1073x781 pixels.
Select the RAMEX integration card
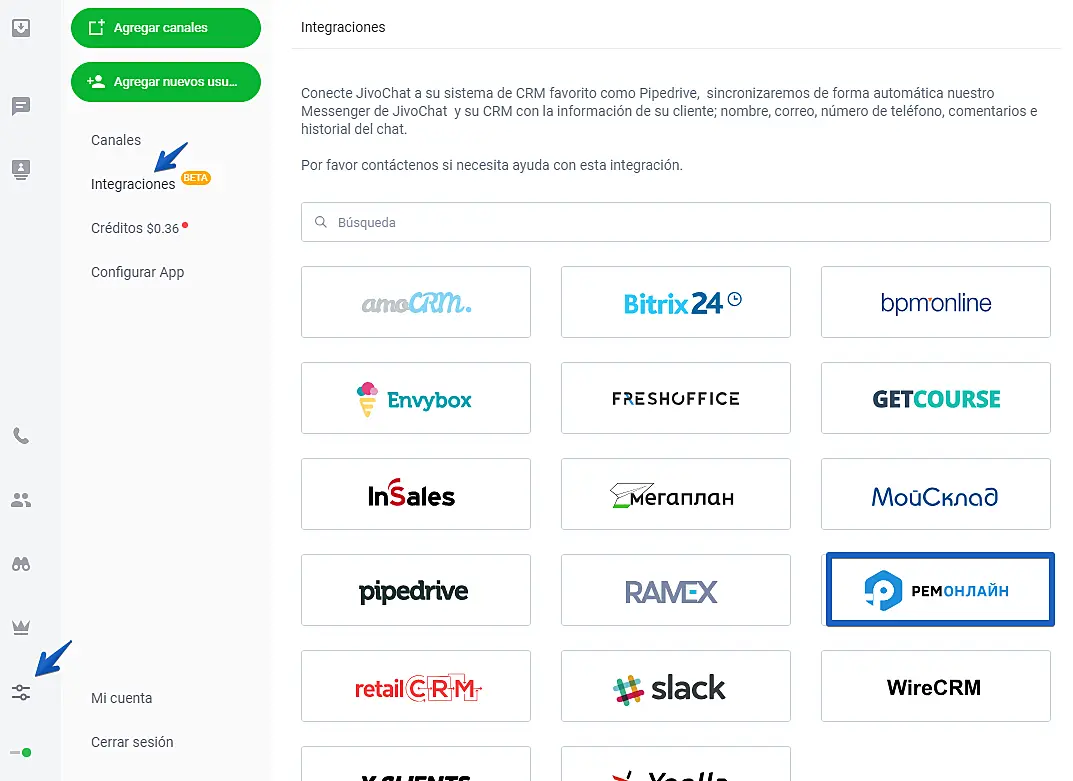coord(675,589)
